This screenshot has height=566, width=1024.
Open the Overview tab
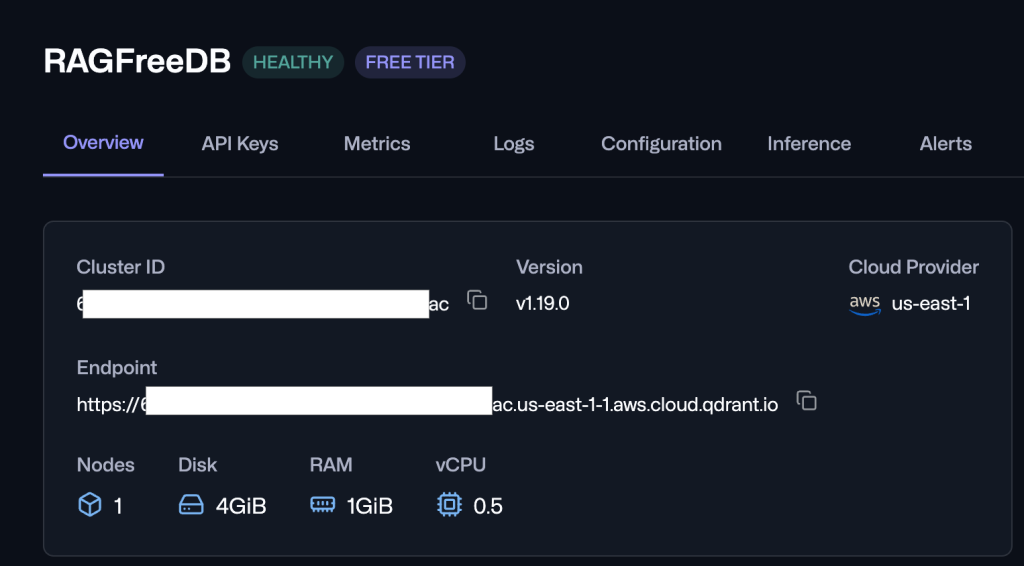pos(103,143)
